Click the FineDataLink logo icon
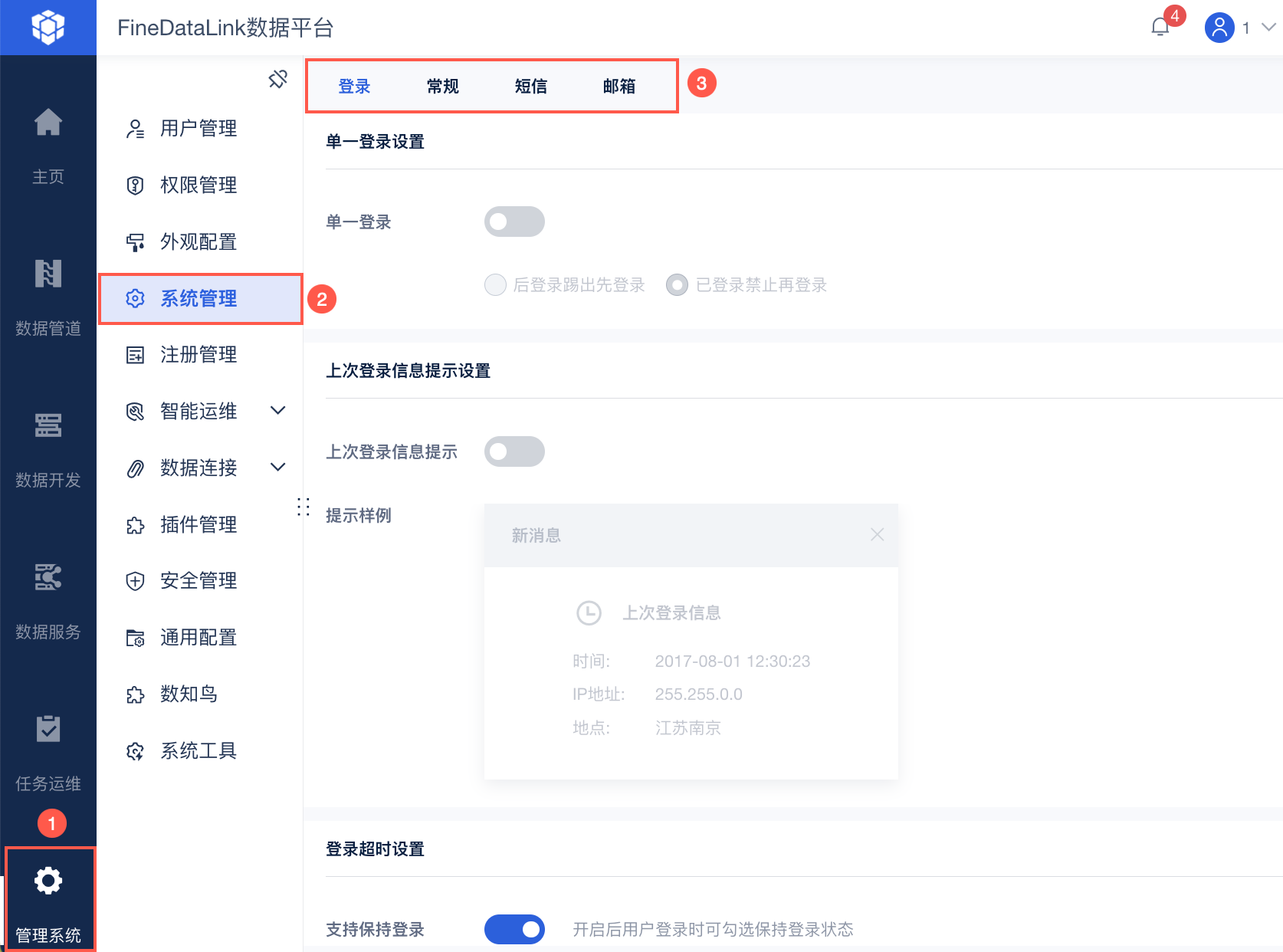The width and height of the screenshot is (1283, 952). click(x=48, y=28)
